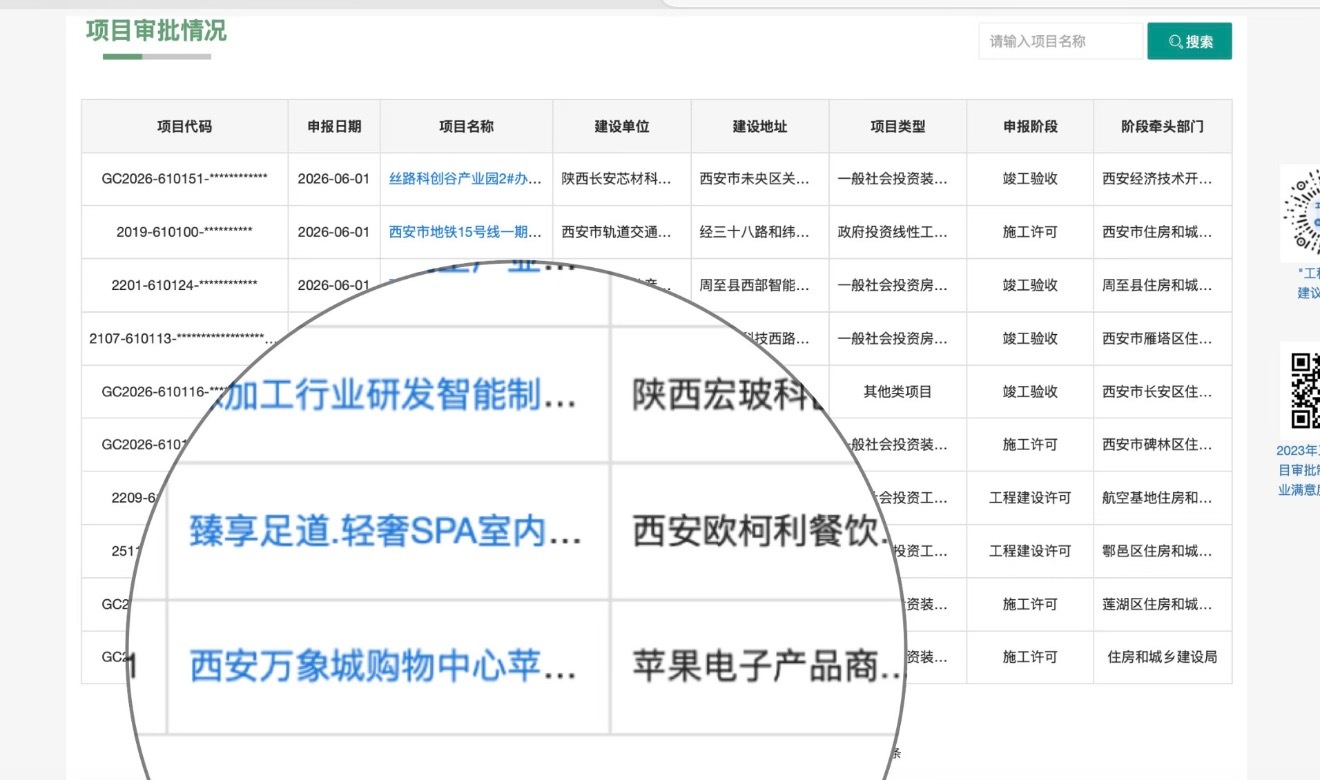Select project code GC2026-610151-************
Screen dimensions: 1320x780
pyautogui.click(x=185, y=179)
